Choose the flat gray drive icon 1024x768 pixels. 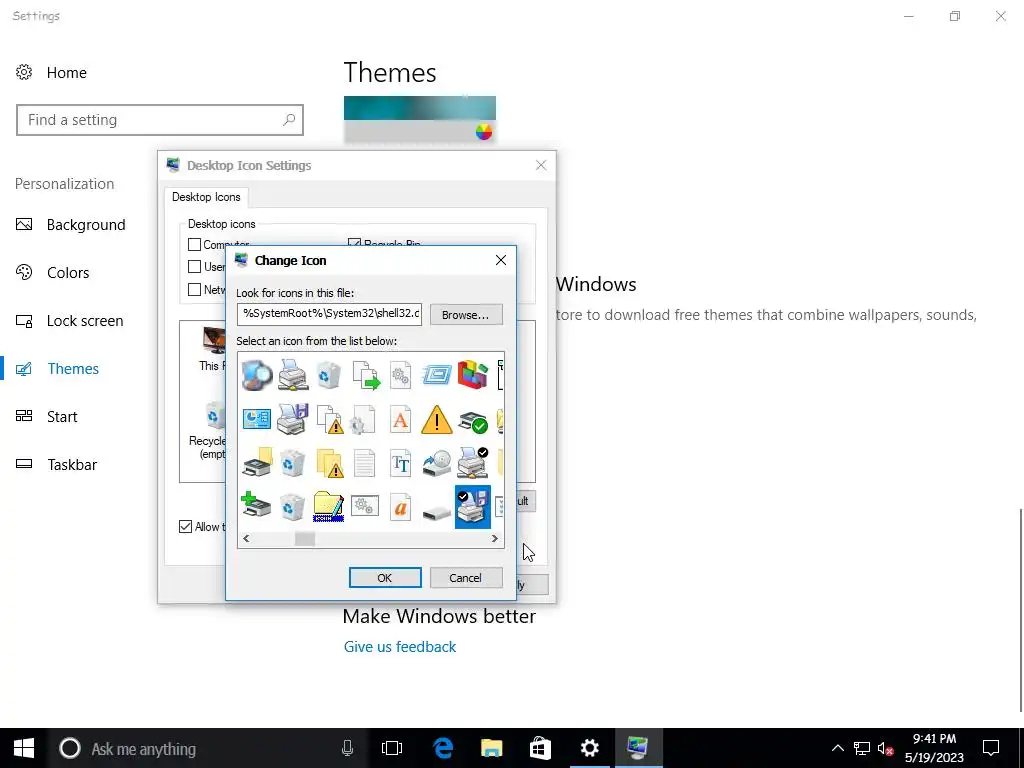tap(436, 513)
